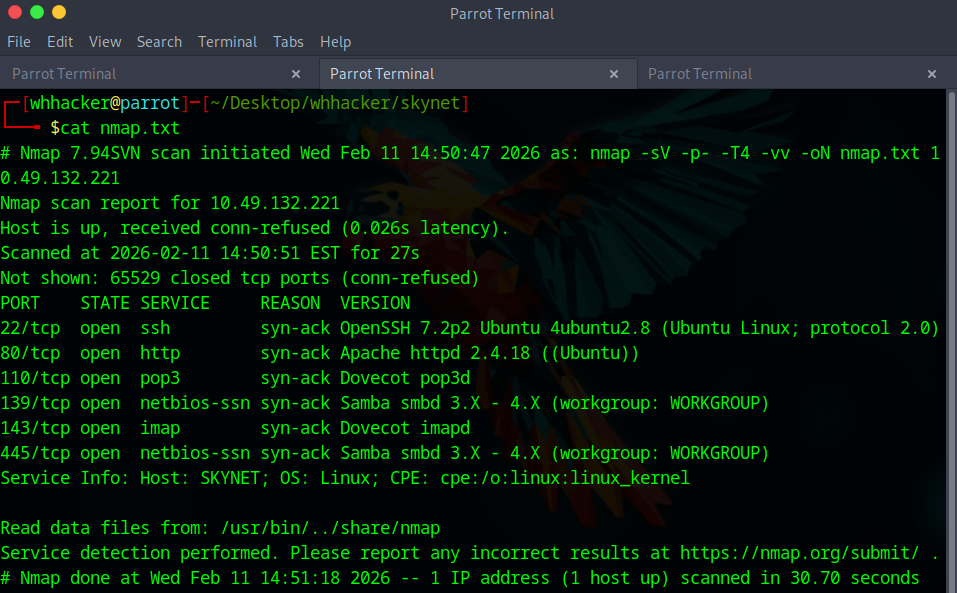Select the active middle Parrot Terminal tab
The height and width of the screenshot is (593, 957).
tap(478, 74)
